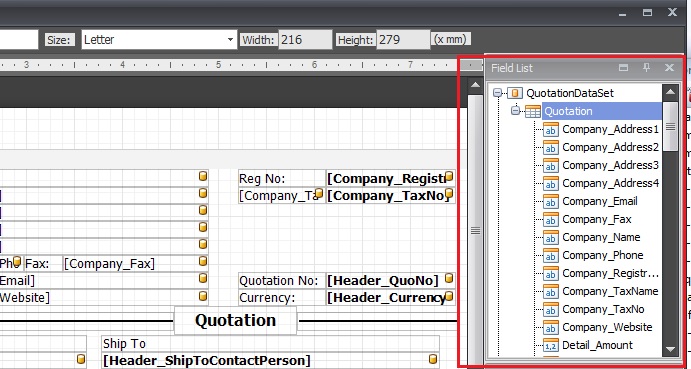The image size is (691, 369).
Task: Select Company_Phone in Field List
Action: tap(602, 255)
